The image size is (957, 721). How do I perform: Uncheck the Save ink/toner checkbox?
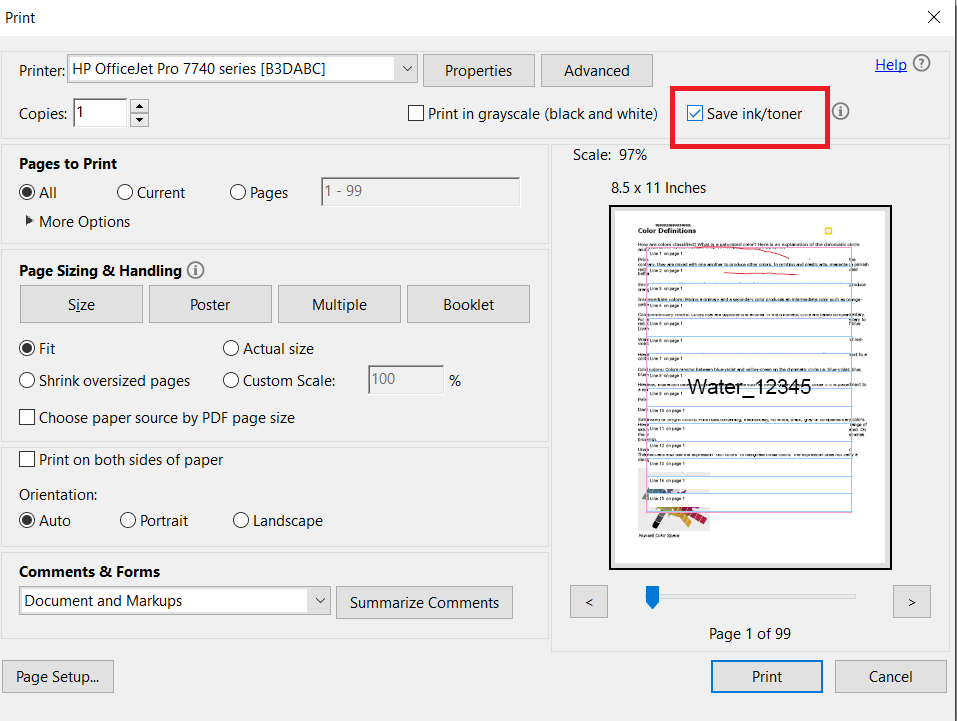pos(695,113)
